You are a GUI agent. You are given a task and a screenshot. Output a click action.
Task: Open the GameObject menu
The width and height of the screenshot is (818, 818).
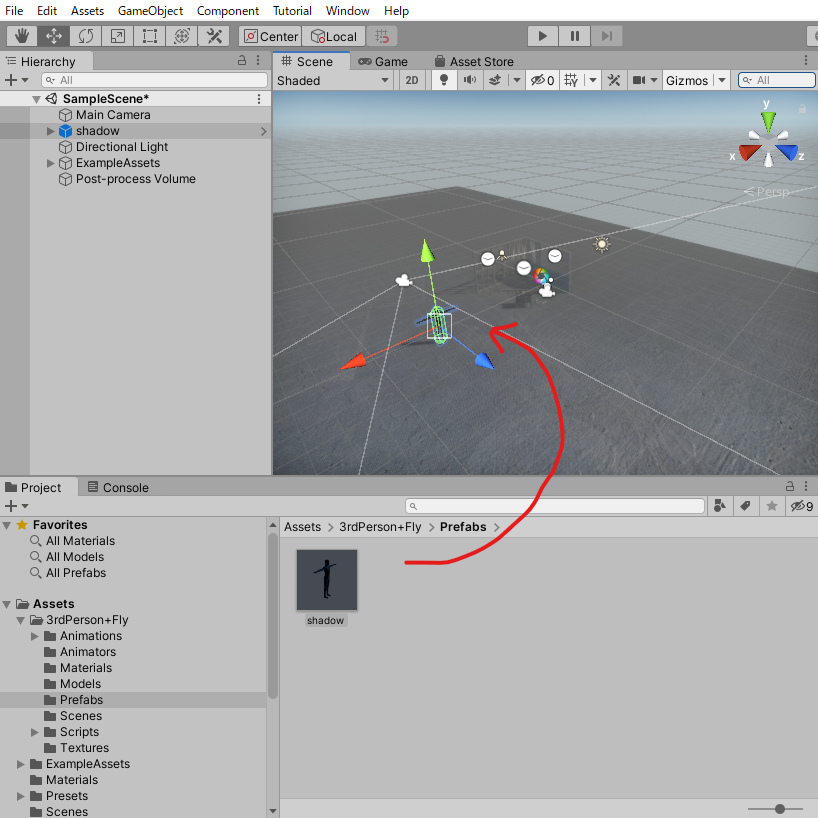coord(150,11)
